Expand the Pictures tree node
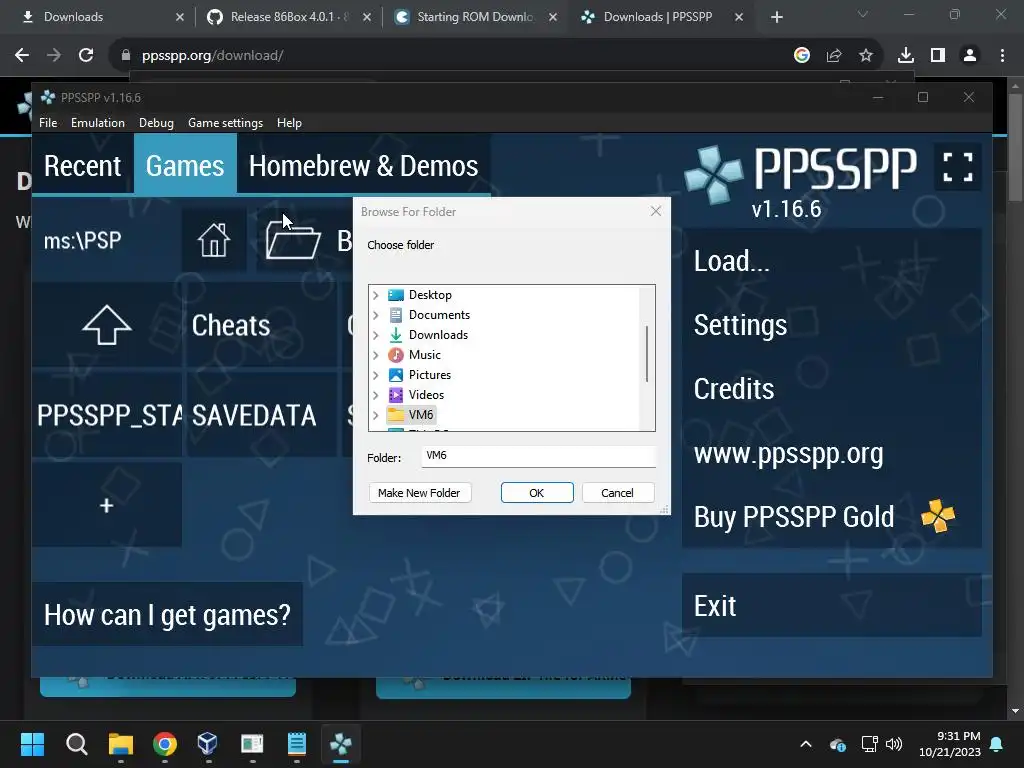The width and height of the screenshot is (1024, 768). 376,375
